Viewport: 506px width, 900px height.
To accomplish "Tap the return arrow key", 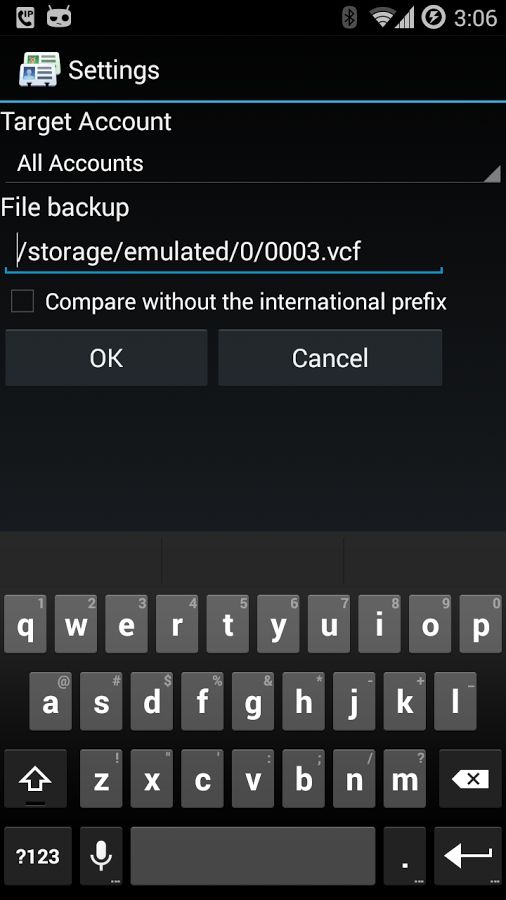I will click(x=468, y=856).
